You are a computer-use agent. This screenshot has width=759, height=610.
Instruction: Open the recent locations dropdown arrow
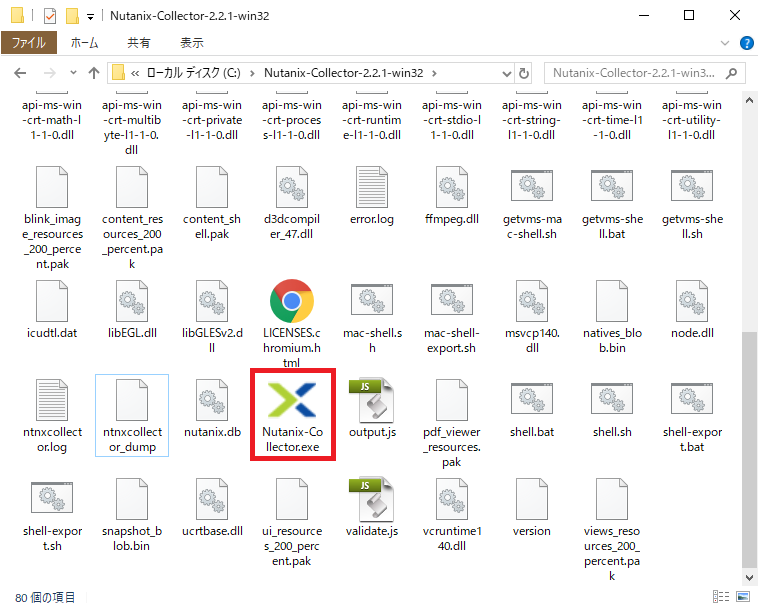73,73
